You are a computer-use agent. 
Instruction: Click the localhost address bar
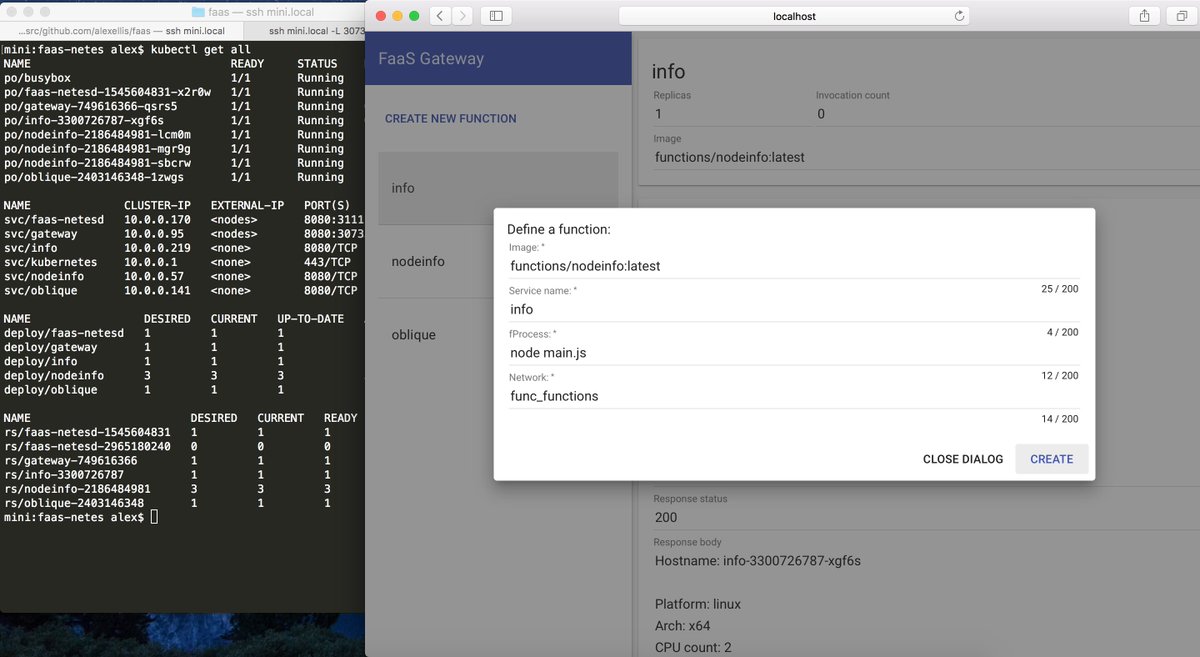[795, 16]
